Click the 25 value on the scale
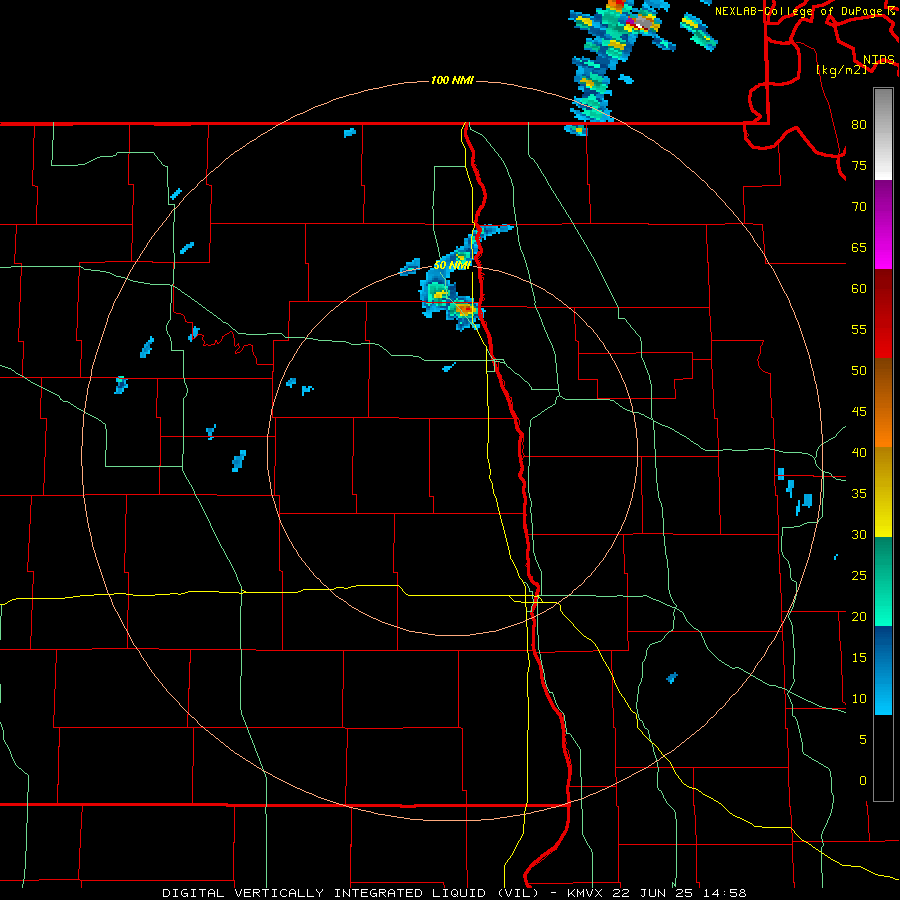Viewport: 900px width, 900px height. tap(859, 576)
